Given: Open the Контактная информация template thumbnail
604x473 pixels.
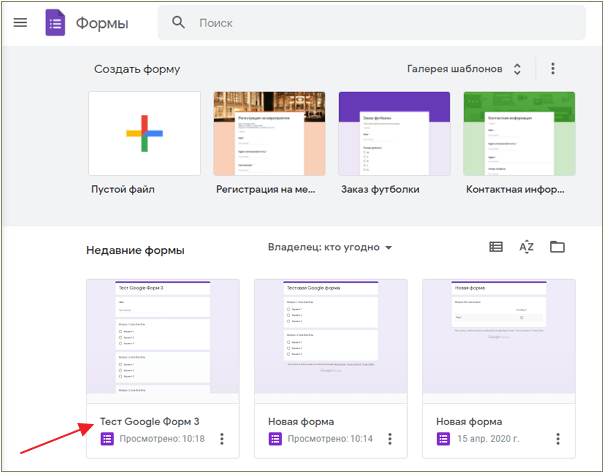Looking at the screenshot, I should (x=519, y=133).
